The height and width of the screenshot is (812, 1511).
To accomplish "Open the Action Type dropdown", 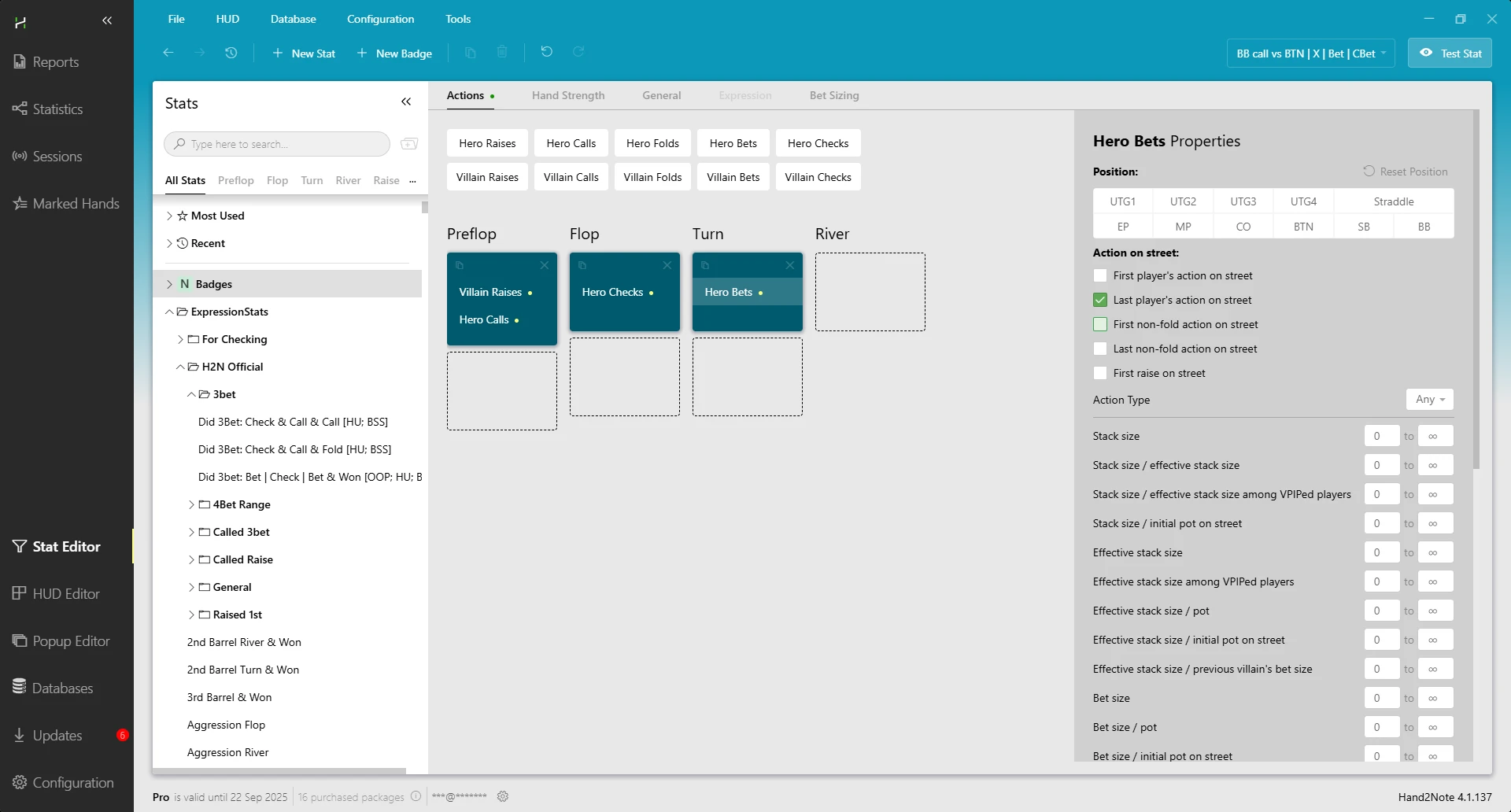I will point(1429,400).
